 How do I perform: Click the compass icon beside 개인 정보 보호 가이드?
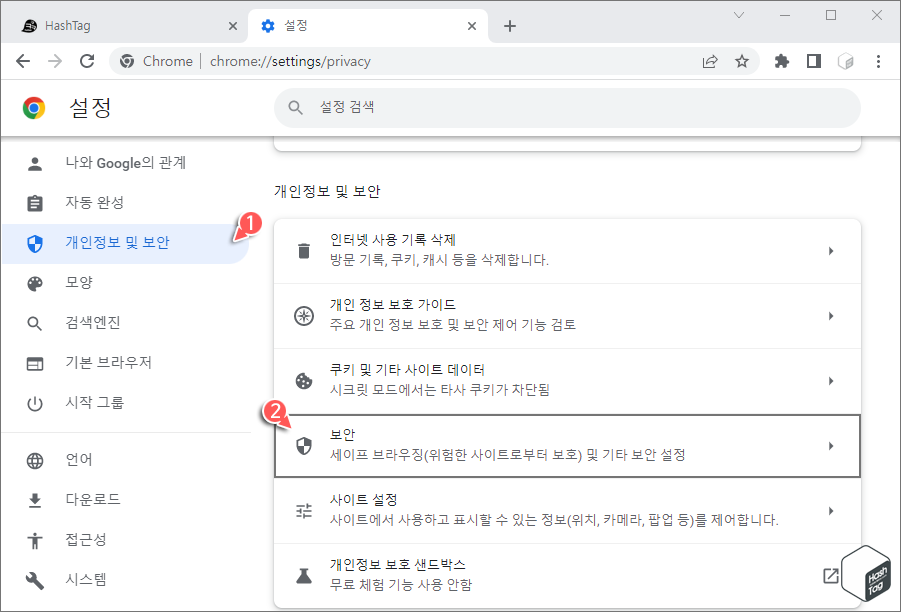304,315
